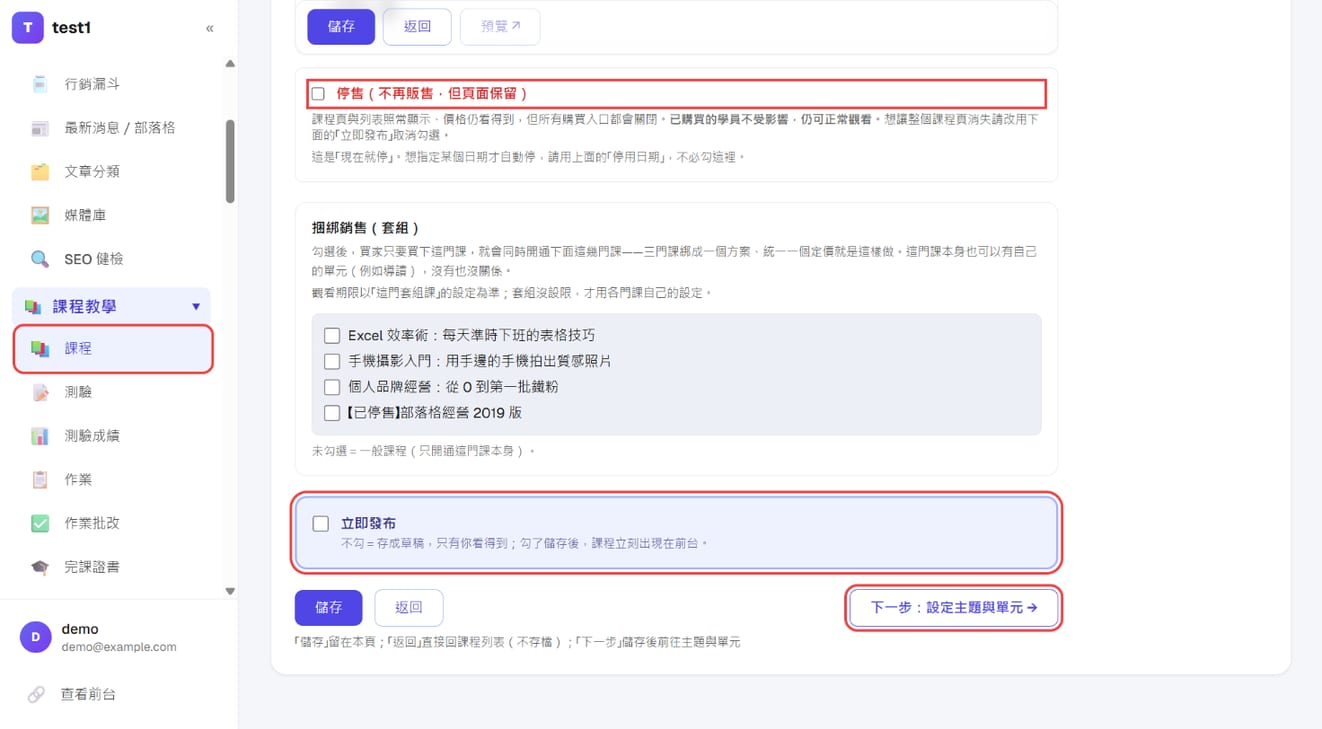This screenshot has height=729, width=1322.
Task: Click the 查看前台 link icon
Action: [x=36, y=694]
